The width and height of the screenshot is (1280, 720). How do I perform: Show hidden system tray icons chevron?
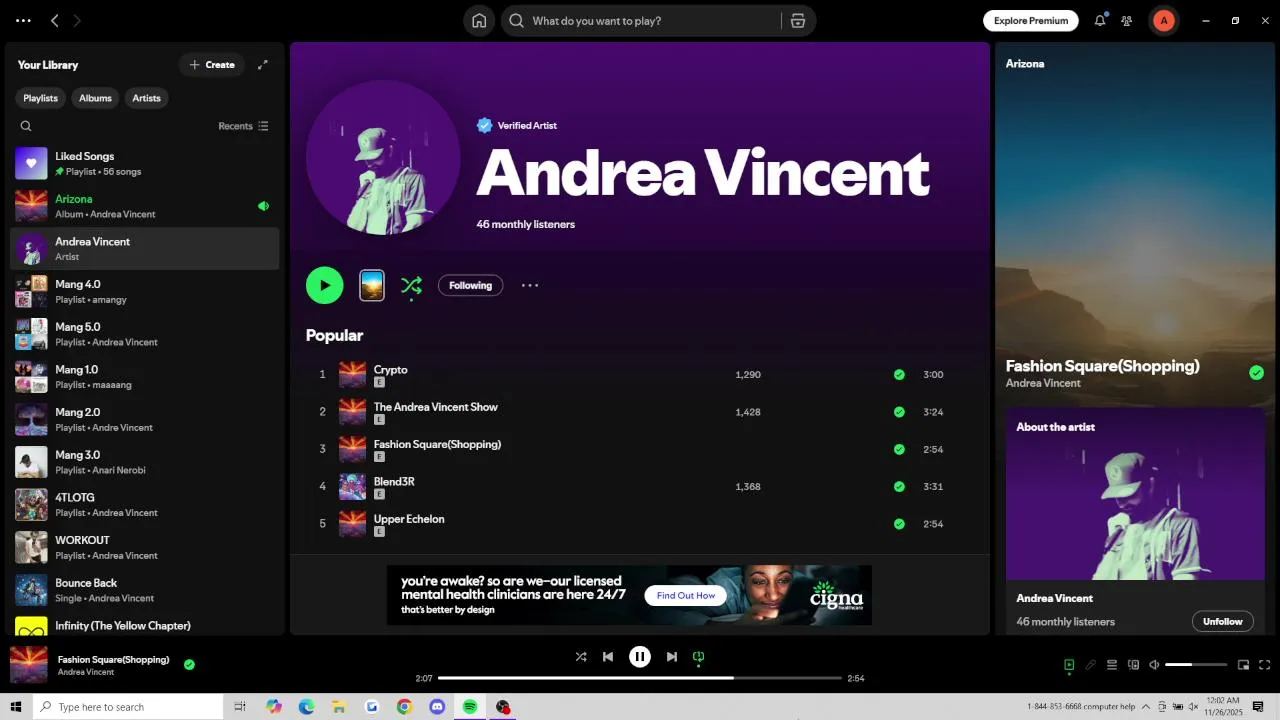tap(1147, 707)
